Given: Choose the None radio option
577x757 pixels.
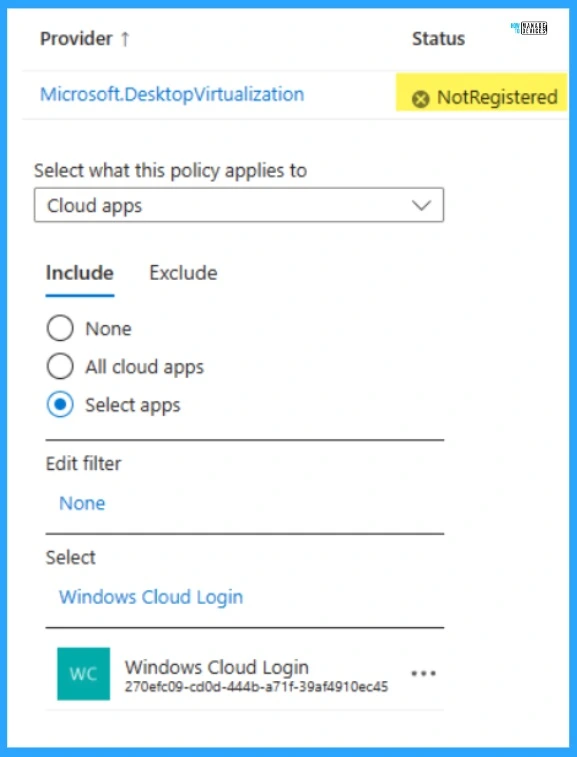Looking at the screenshot, I should tap(60, 329).
